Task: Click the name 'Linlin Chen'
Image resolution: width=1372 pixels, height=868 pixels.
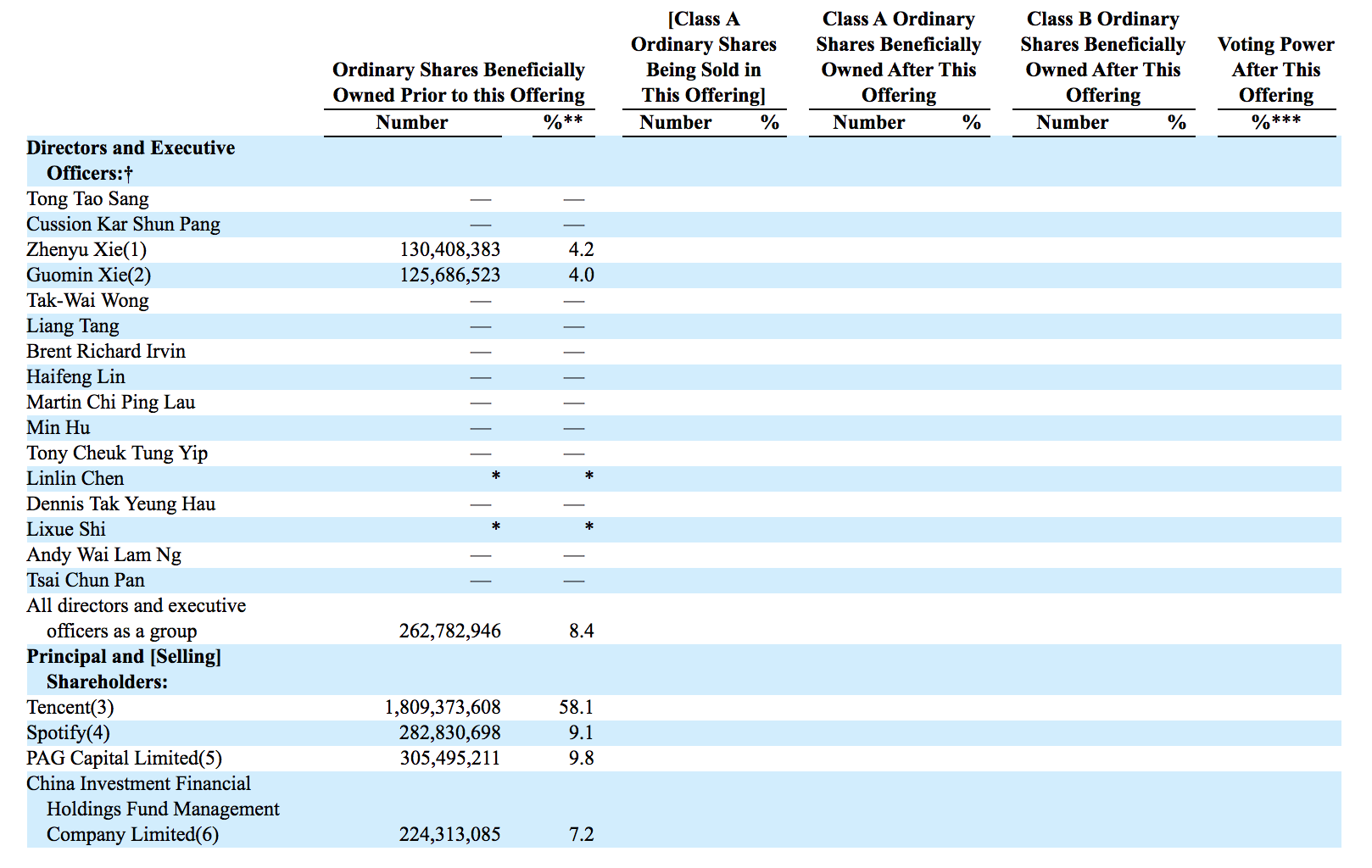Action: (75, 479)
